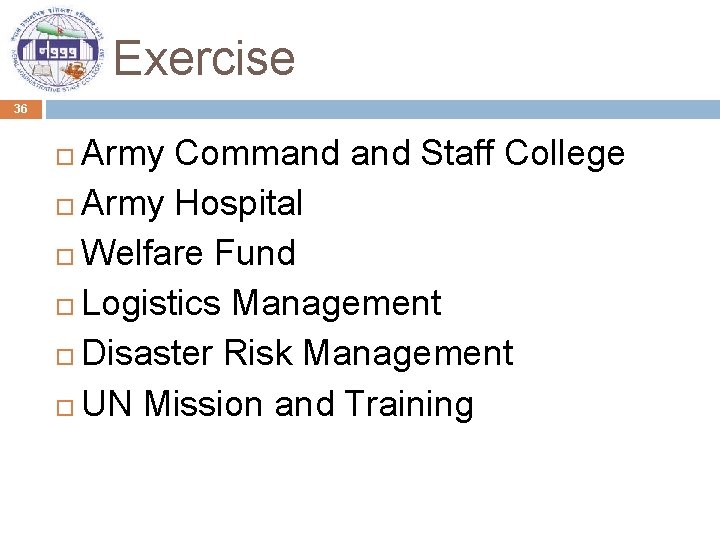The width and height of the screenshot is (720, 540).
Task: Click the flag emblem atop the logo
Action: pos(60,30)
